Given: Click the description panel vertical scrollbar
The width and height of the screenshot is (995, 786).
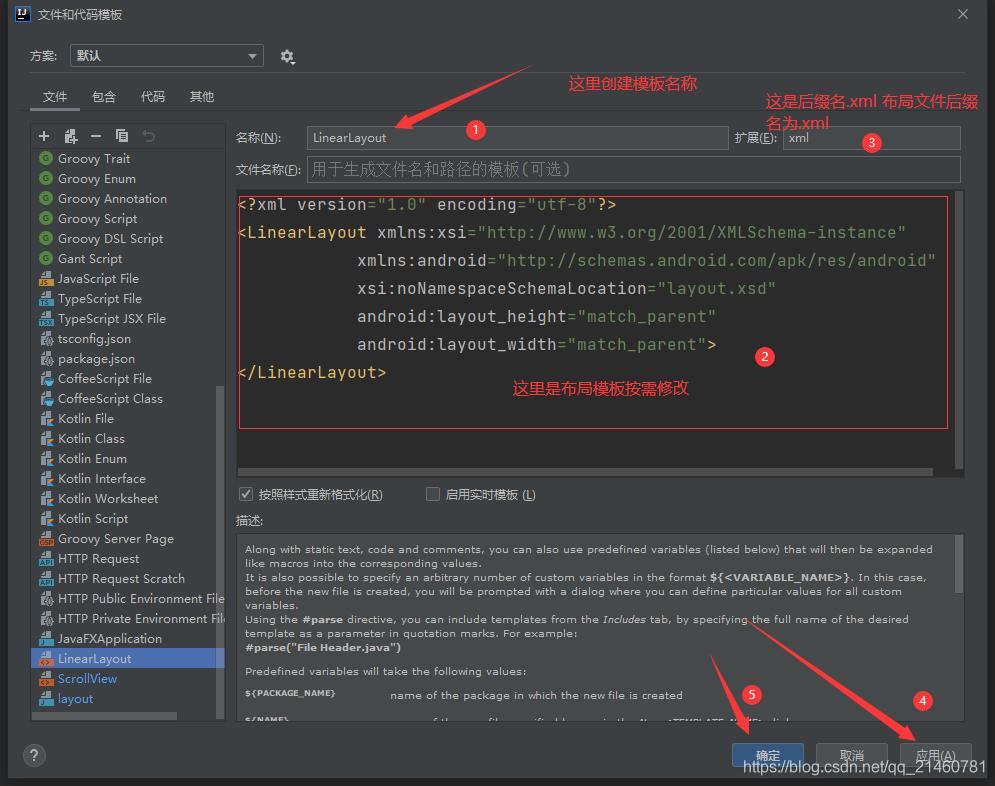Looking at the screenshot, I should (959, 563).
